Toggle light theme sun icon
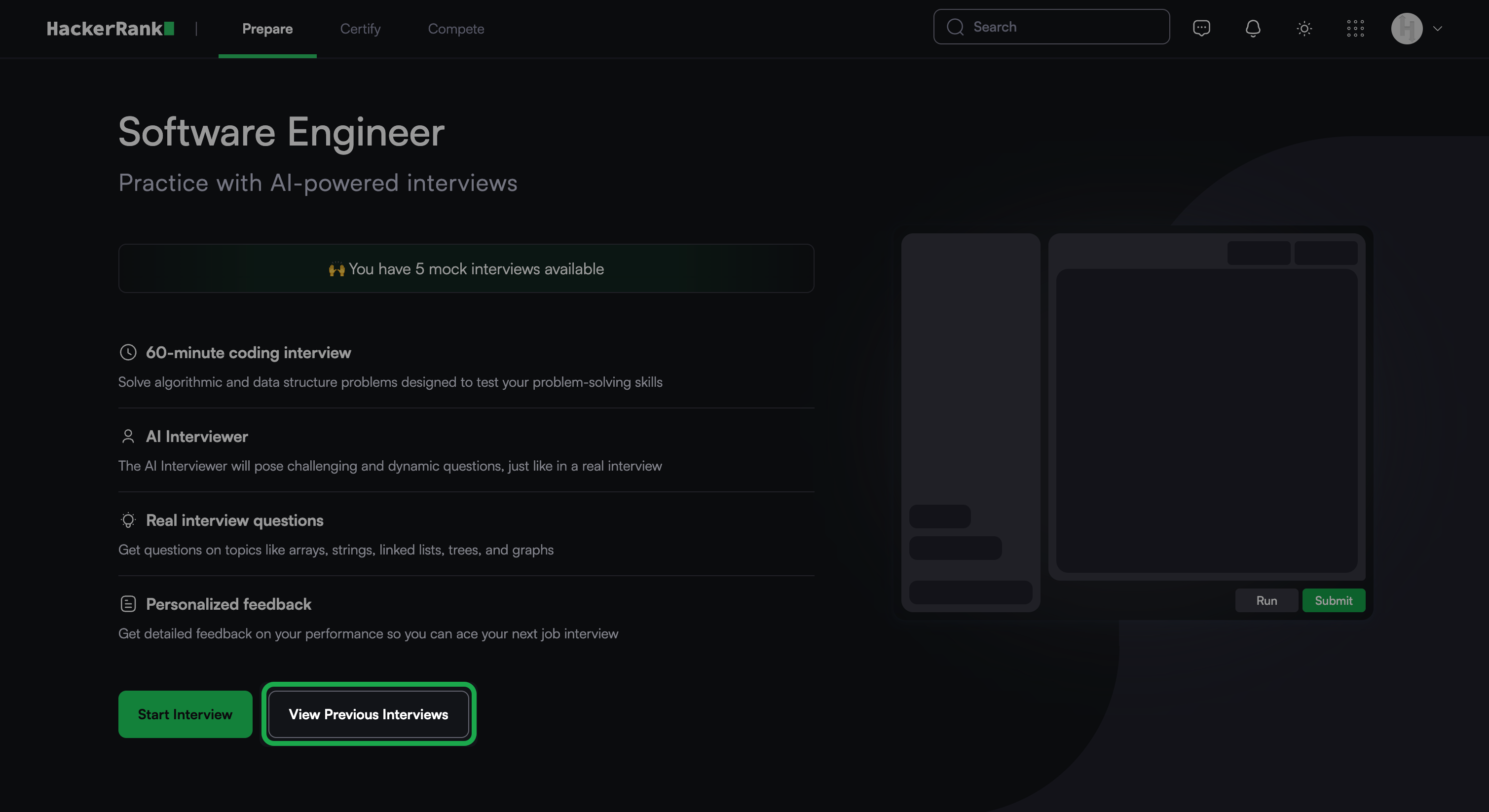 point(1304,28)
